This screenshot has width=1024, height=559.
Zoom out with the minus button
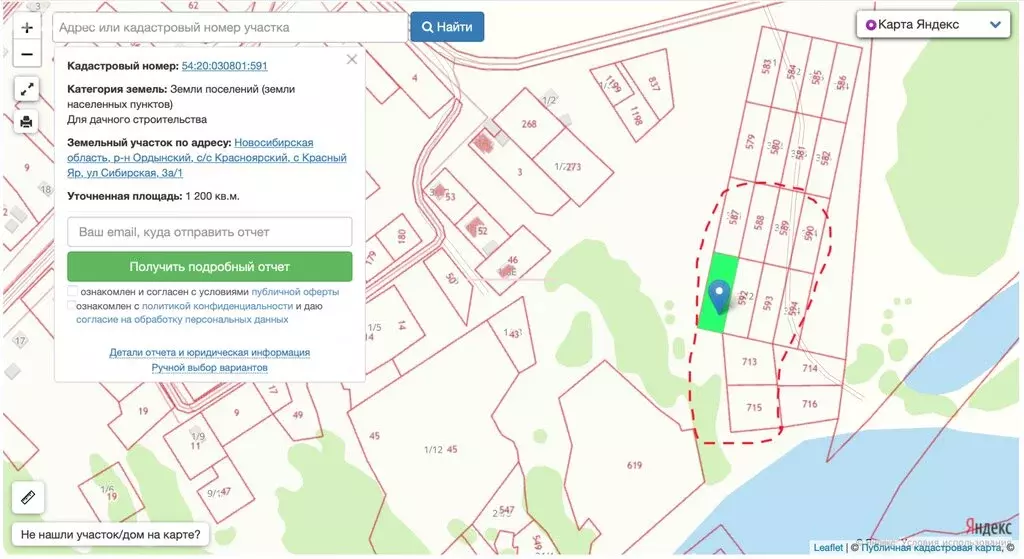coord(27,54)
